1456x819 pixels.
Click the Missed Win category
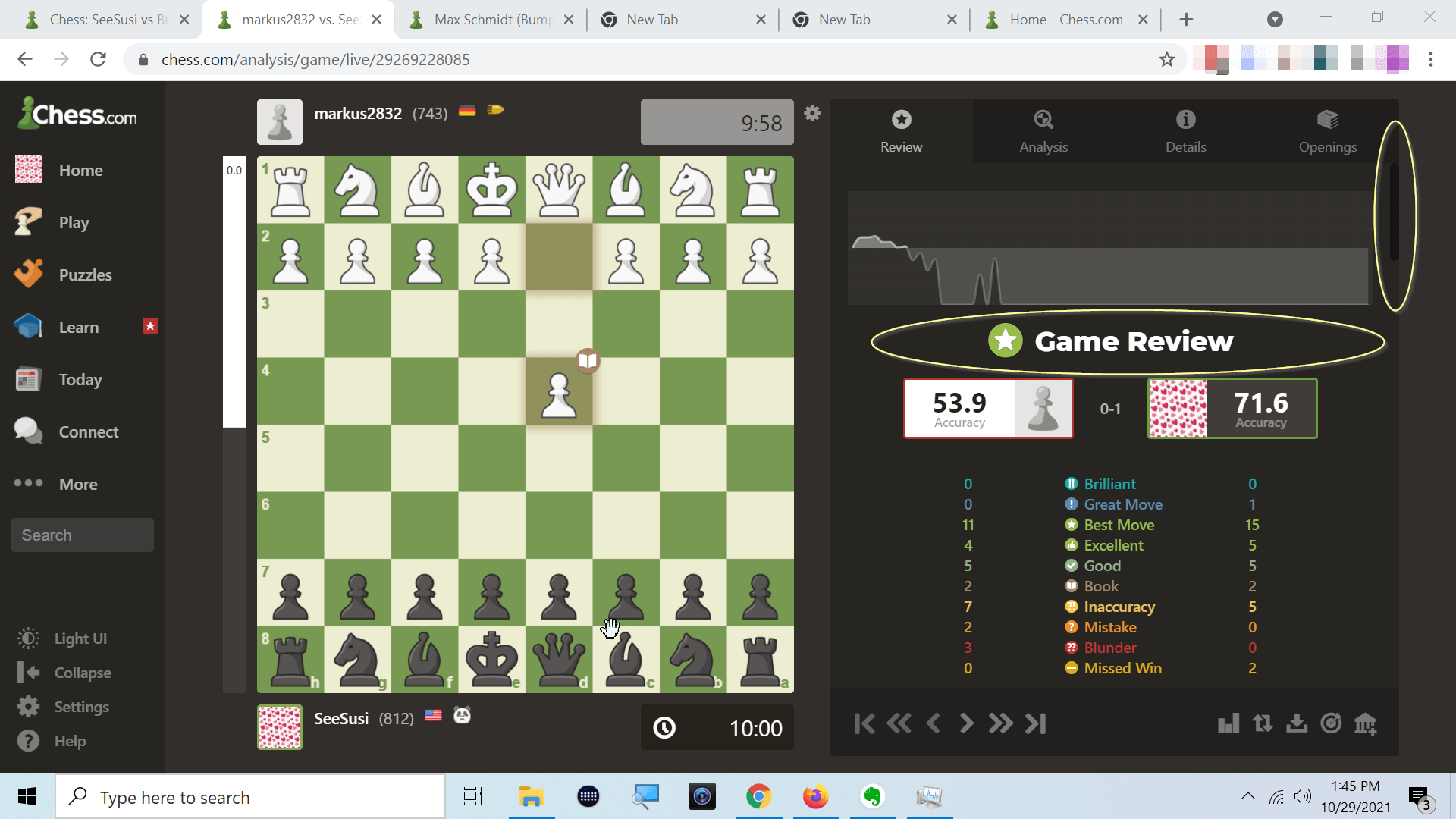(1113, 668)
